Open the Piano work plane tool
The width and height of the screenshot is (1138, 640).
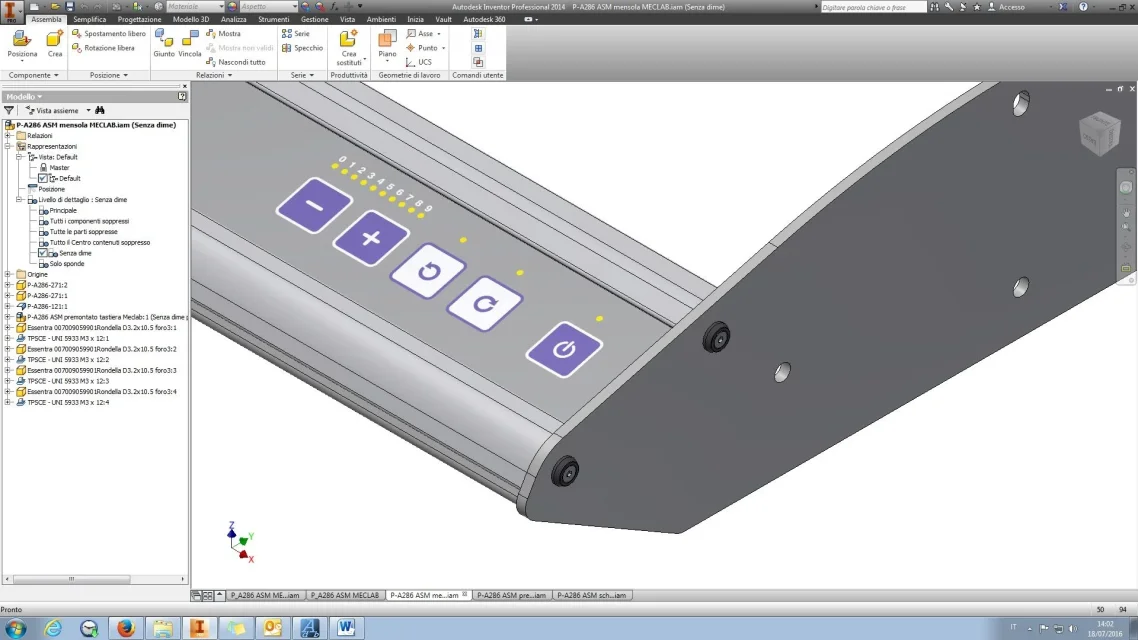click(388, 44)
